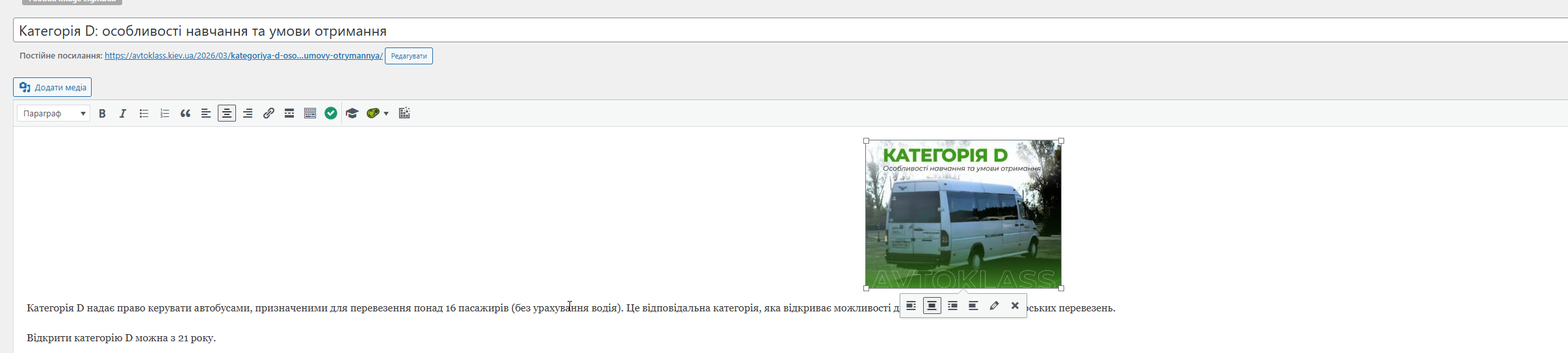Remove the selected image with X icon

click(1015, 306)
